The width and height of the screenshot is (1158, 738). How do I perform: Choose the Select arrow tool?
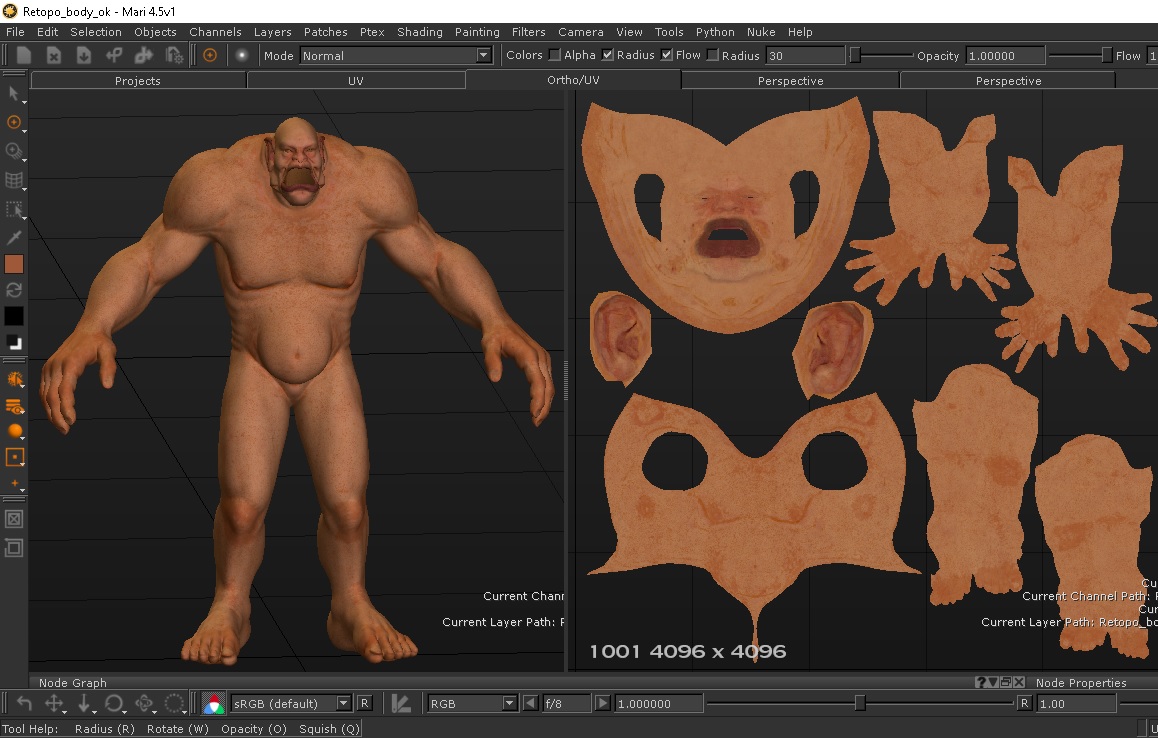[x=13, y=94]
